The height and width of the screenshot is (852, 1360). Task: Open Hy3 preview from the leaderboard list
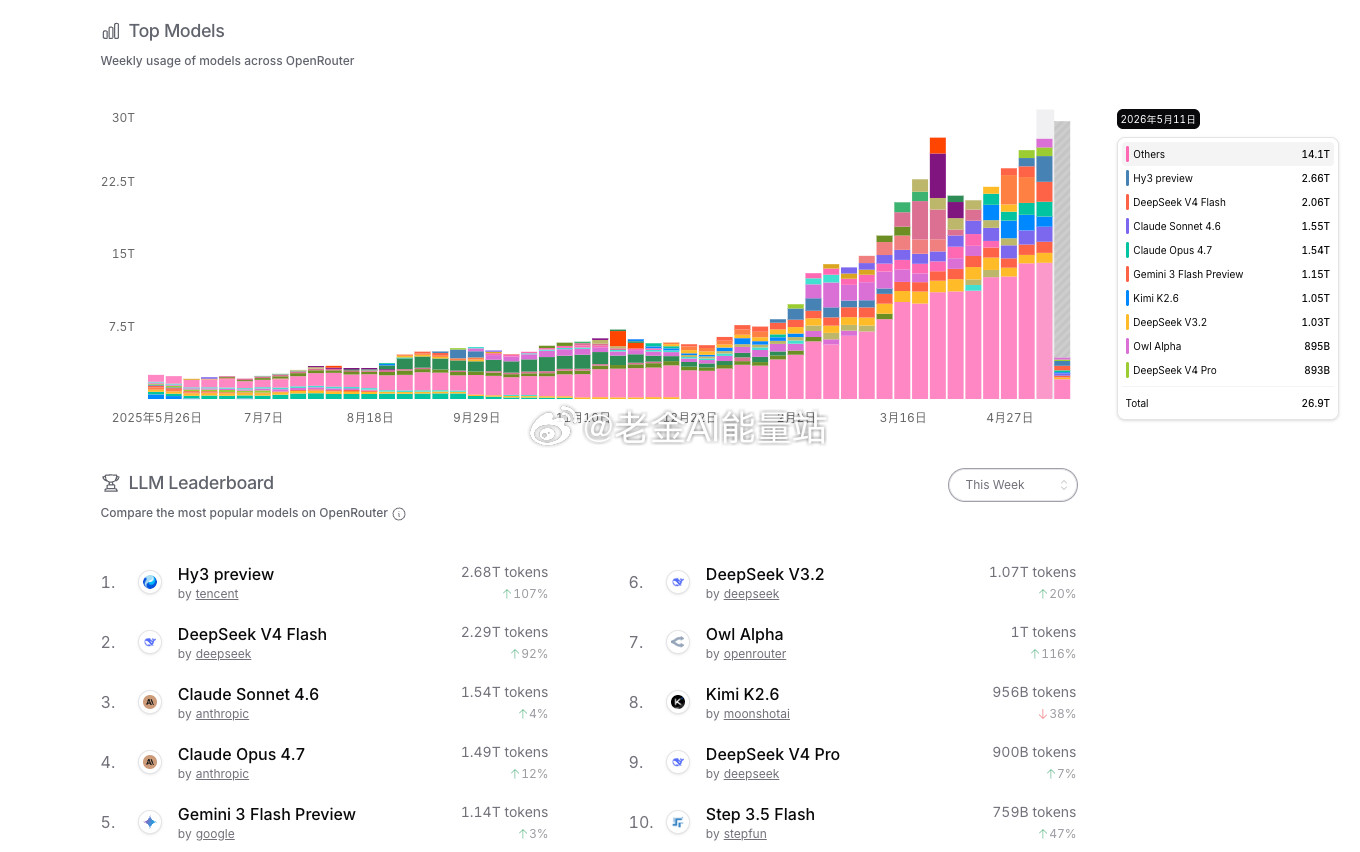point(226,574)
